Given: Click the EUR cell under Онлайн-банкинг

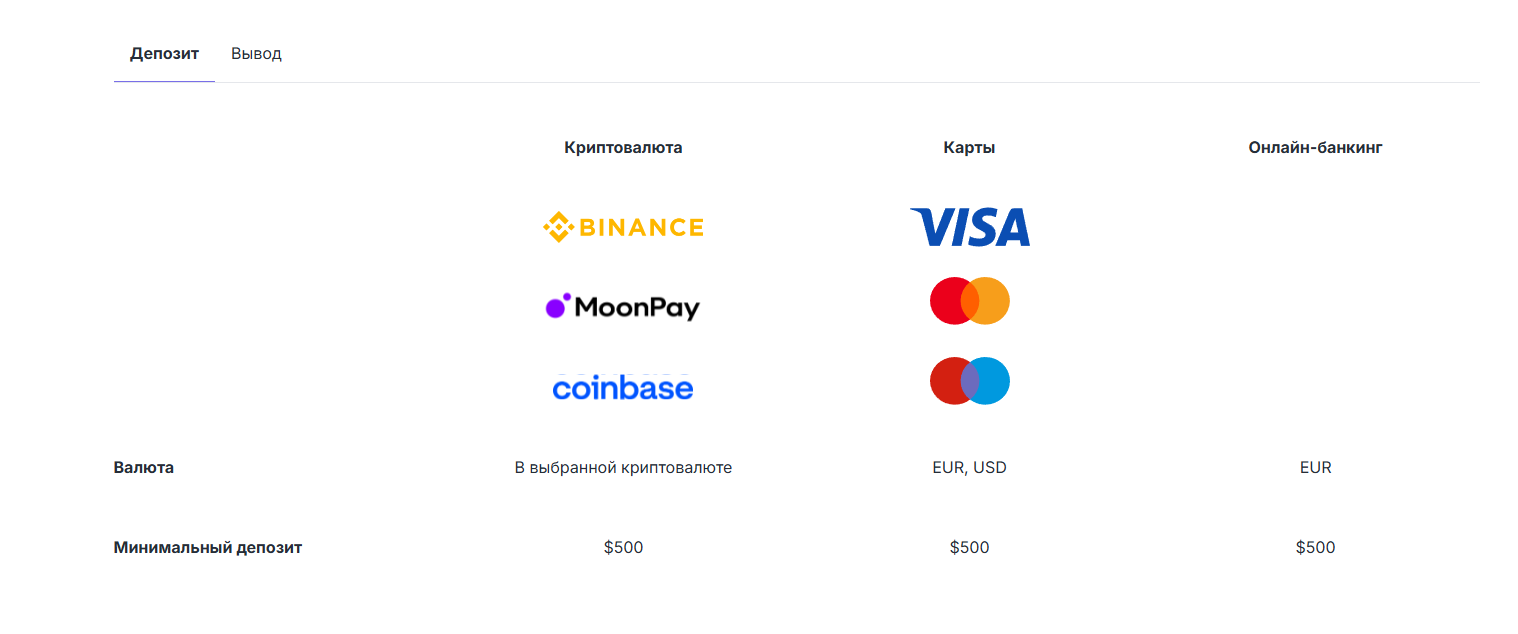Looking at the screenshot, I should tap(1315, 467).
